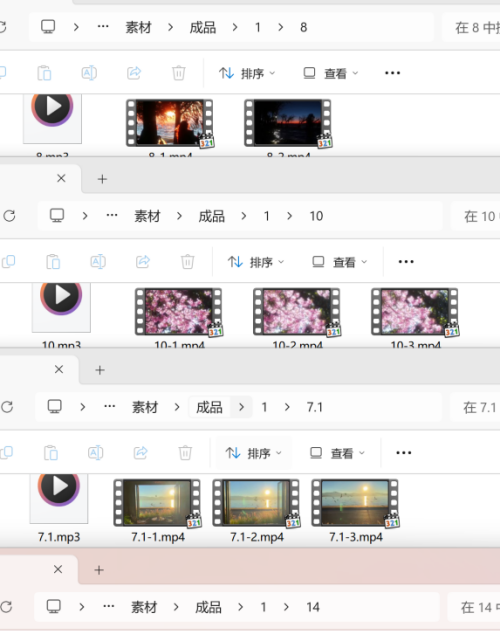Click the paste icon in folder 8 toolbar

(x=44, y=73)
